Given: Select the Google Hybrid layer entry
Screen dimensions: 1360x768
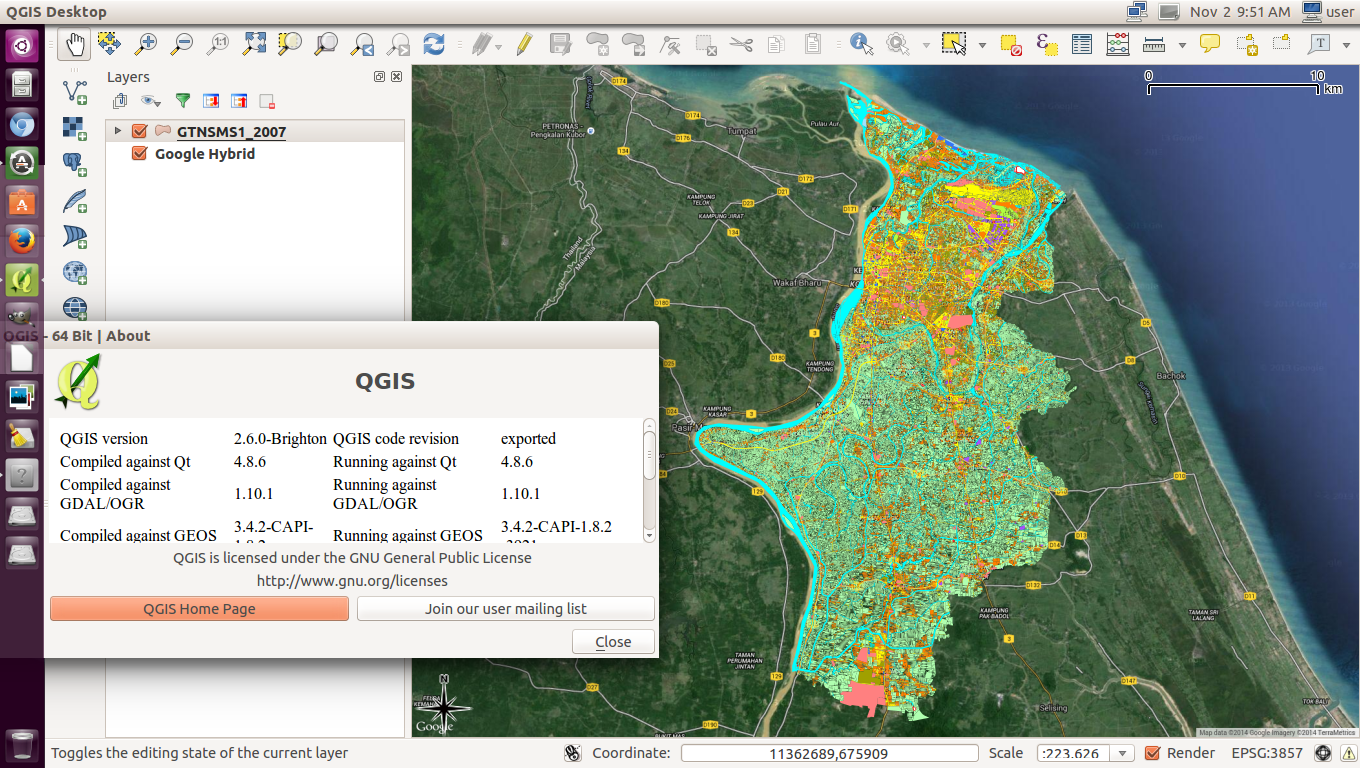Looking at the screenshot, I should click(204, 153).
